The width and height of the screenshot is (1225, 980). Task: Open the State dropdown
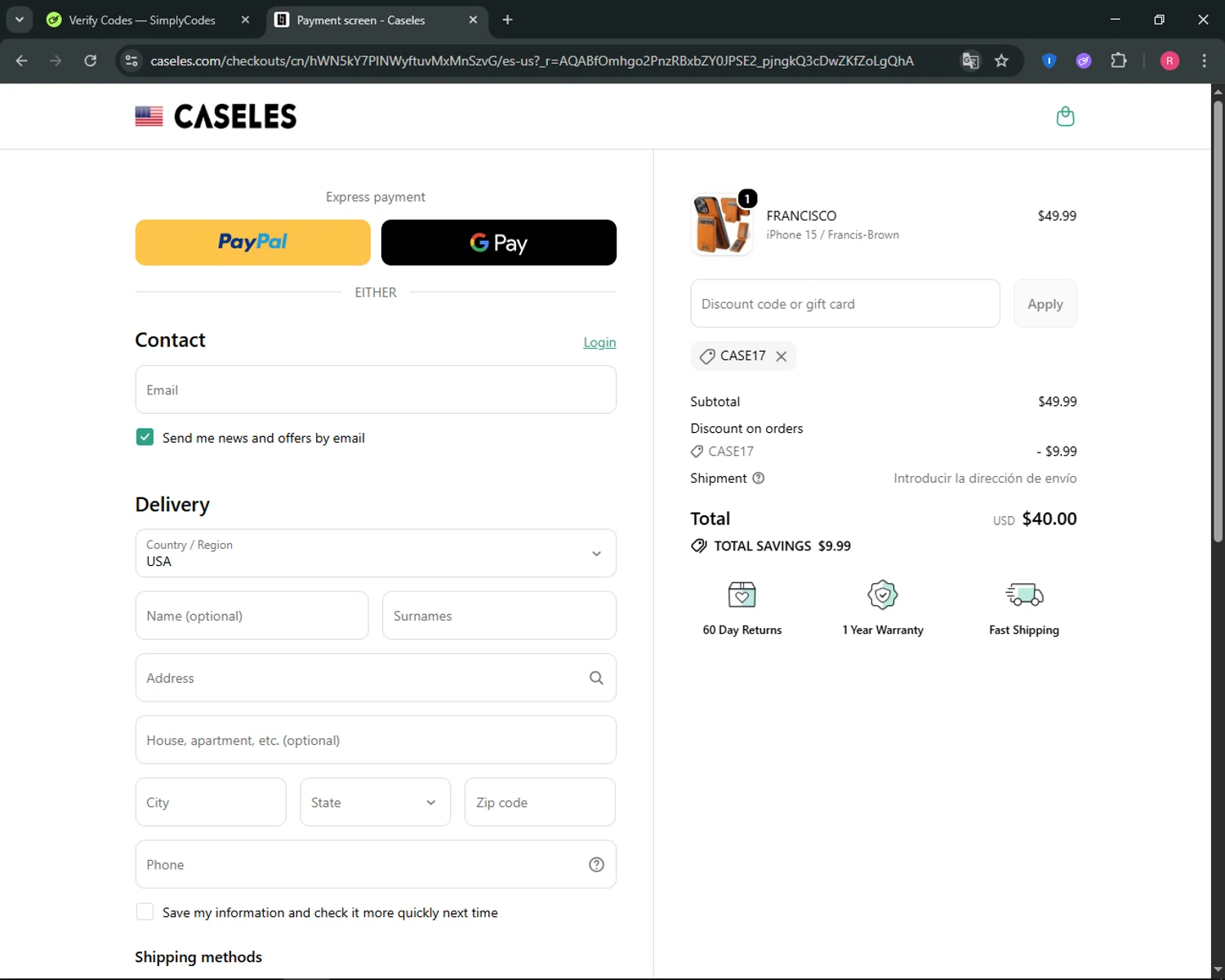375,802
